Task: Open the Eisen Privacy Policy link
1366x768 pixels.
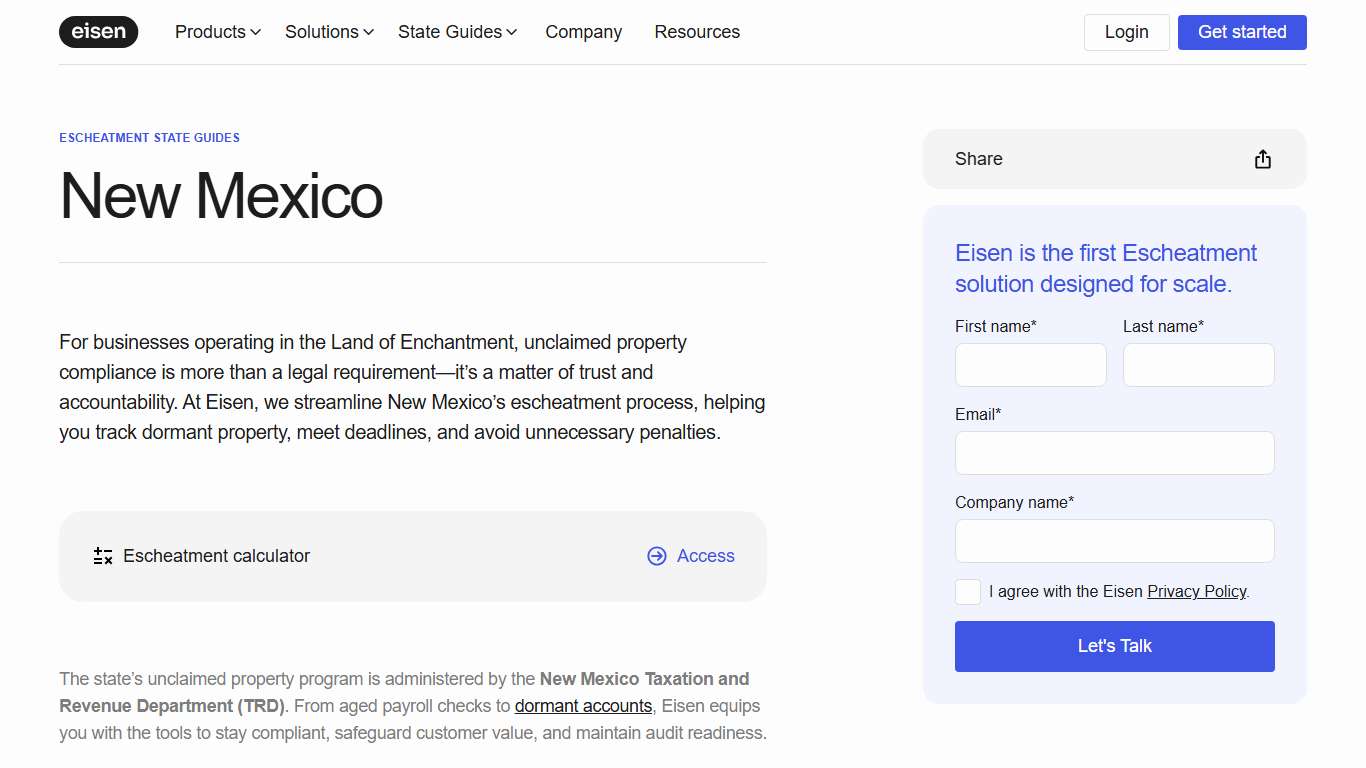Action: tap(1196, 592)
